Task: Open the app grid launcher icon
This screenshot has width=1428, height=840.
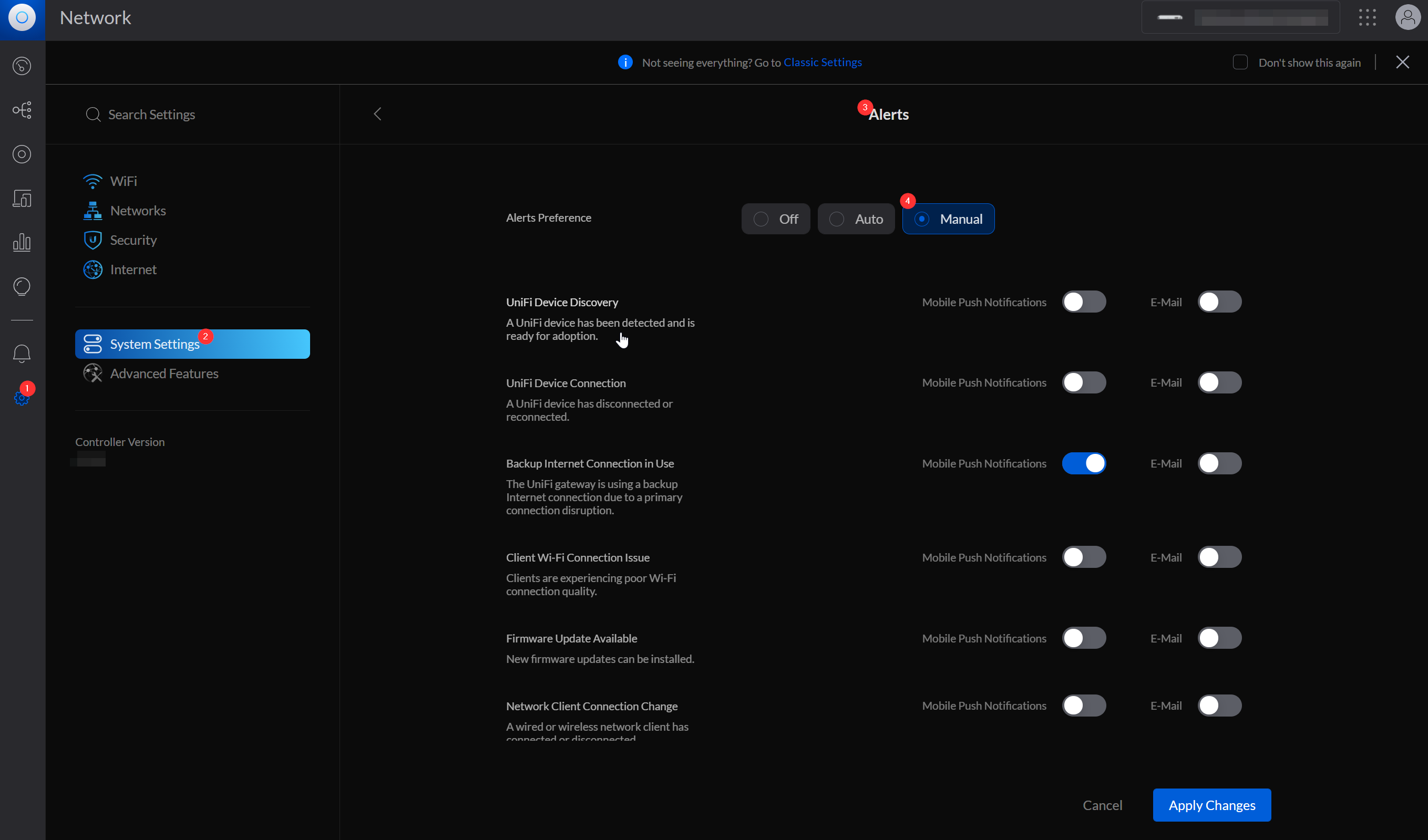Action: tap(1367, 17)
